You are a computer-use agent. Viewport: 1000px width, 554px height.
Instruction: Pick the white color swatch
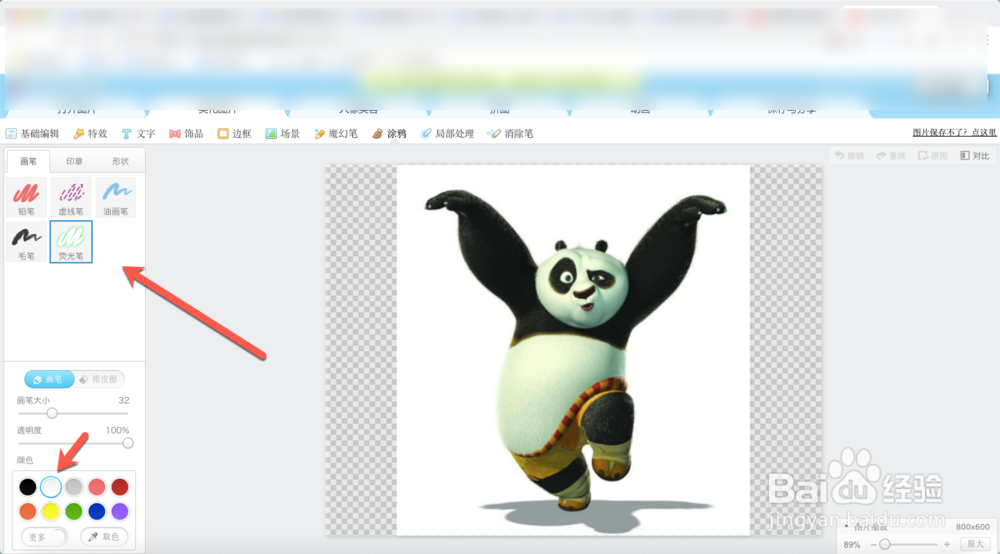(x=51, y=487)
